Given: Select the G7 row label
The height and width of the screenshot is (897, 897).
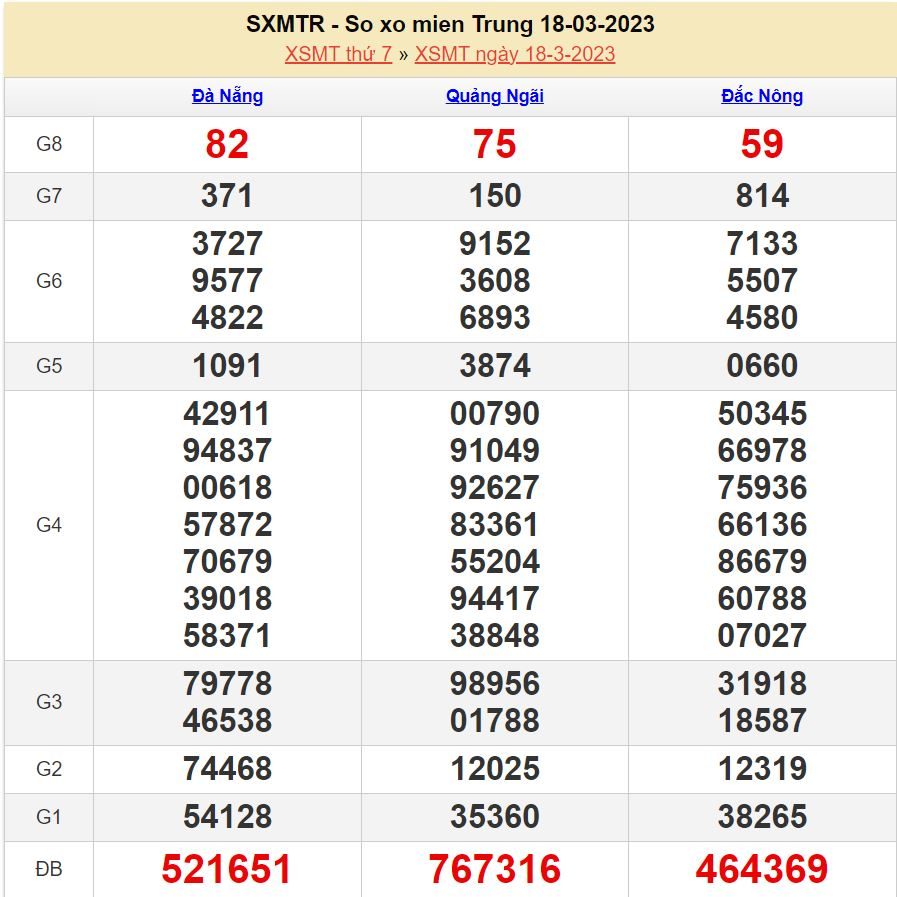Looking at the screenshot, I should pyautogui.click(x=49, y=196).
